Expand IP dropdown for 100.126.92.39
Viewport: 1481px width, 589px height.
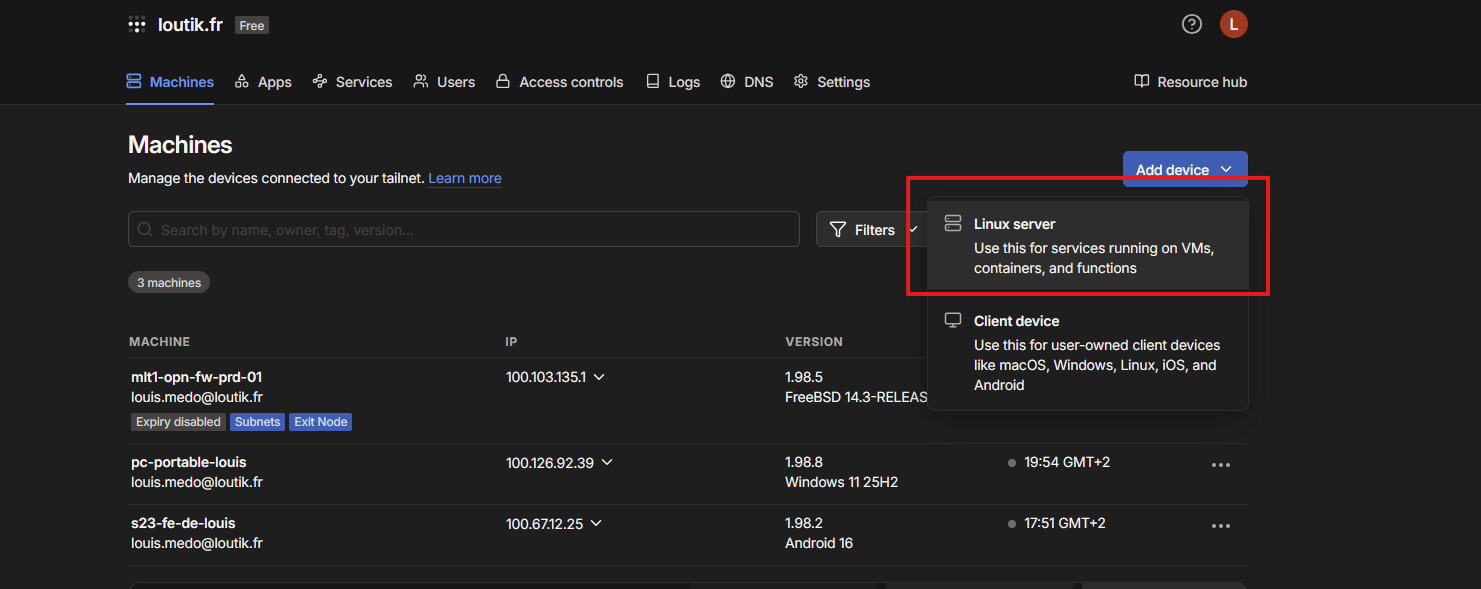point(607,462)
